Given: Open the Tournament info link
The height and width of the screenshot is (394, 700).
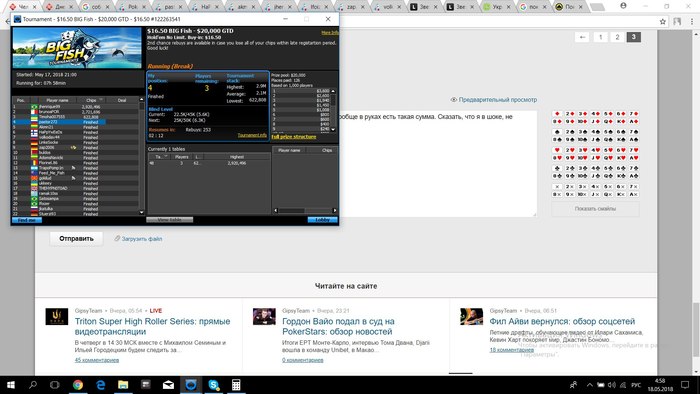Looking at the screenshot, I should pyautogui.click(x=252, y=135).
